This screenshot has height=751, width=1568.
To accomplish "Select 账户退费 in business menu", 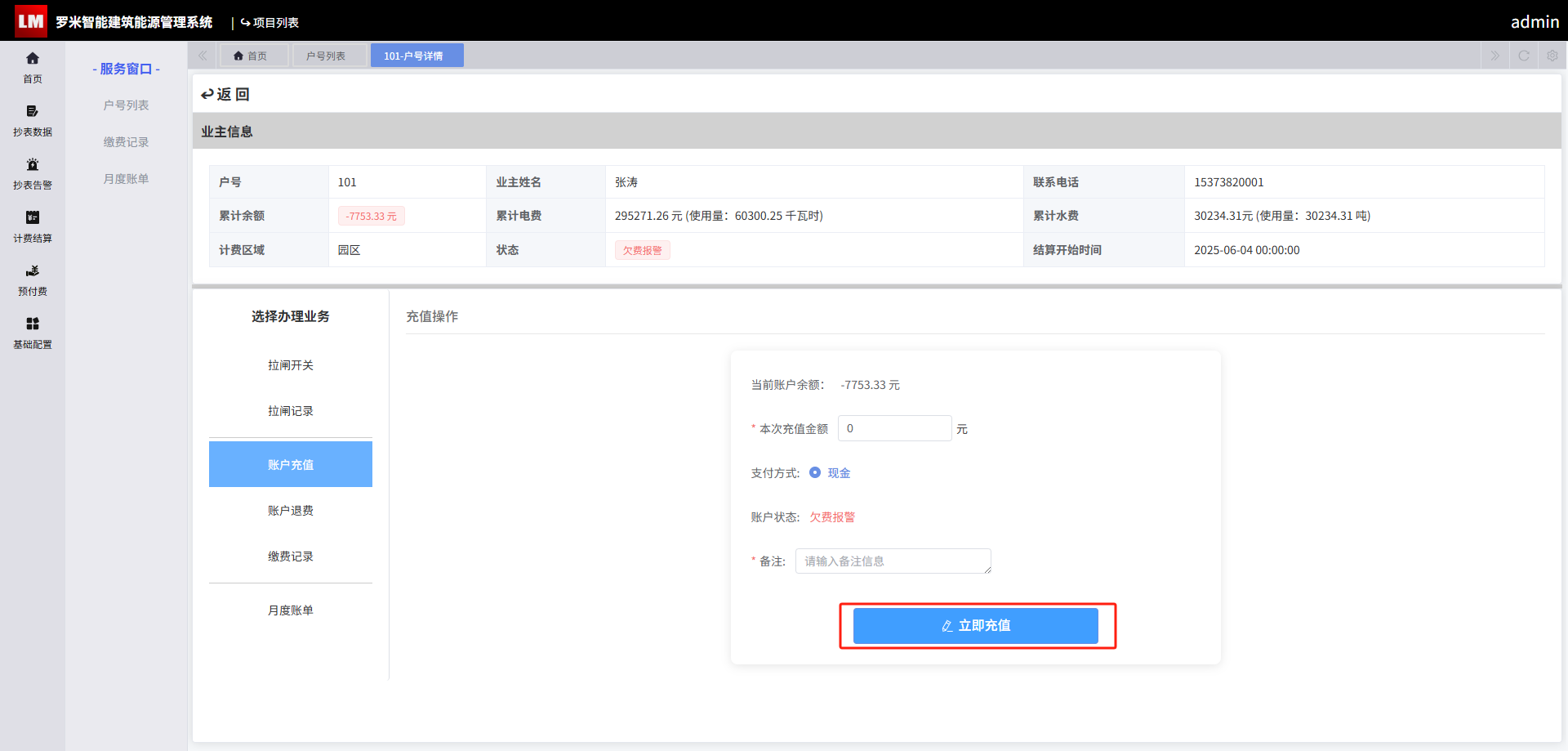I will [x=291, y=511].
